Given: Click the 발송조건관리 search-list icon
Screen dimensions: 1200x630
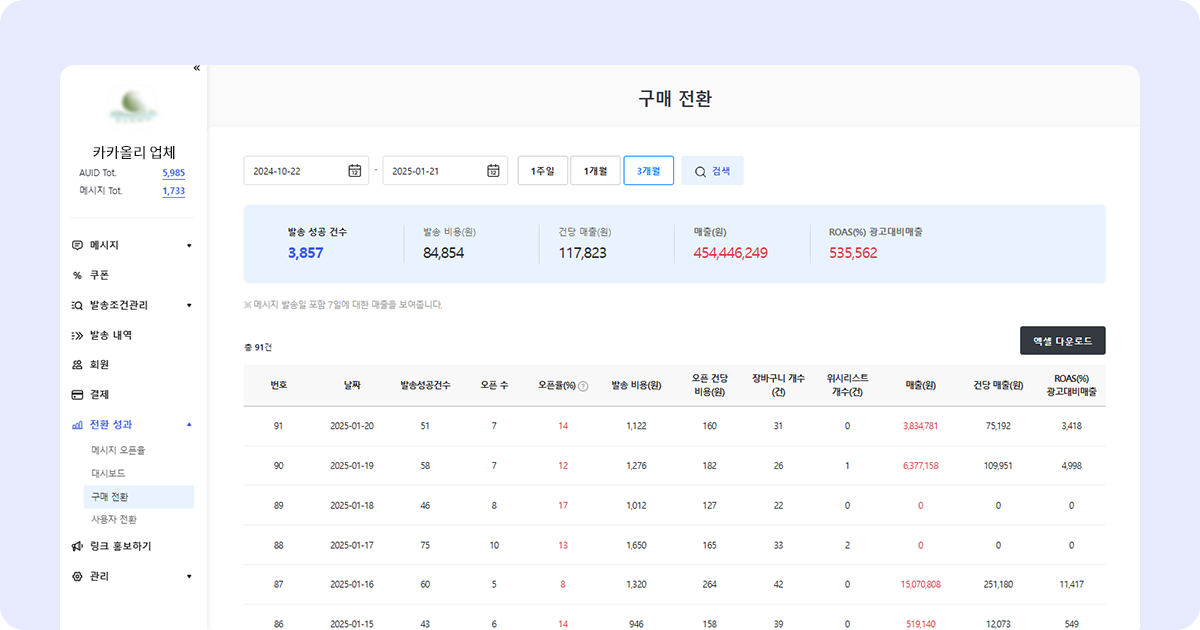Looking at the screenshot, I should point(78,305).
